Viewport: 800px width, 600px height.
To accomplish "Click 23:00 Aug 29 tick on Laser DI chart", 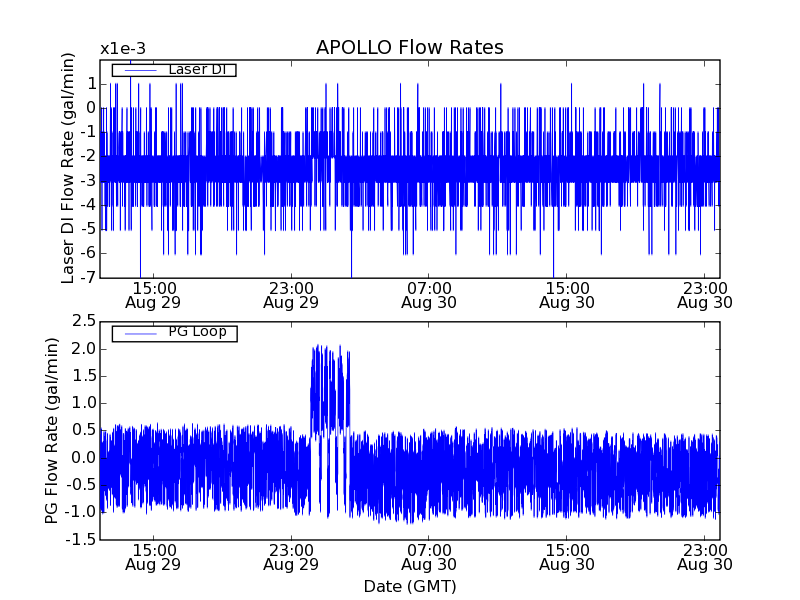I will coord(290,294).
